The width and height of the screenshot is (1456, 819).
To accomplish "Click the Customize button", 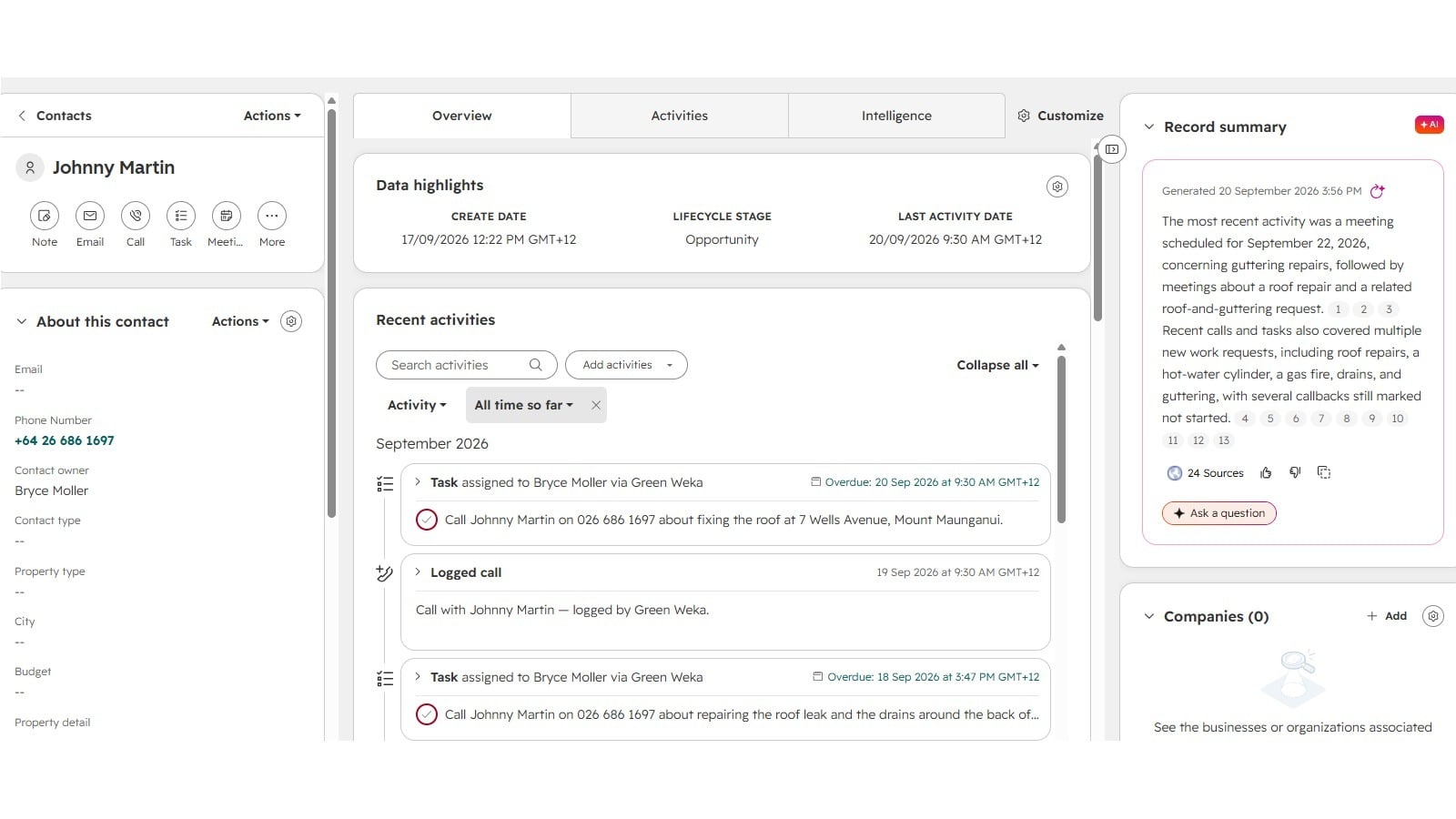I will (x=1060, y=116).
